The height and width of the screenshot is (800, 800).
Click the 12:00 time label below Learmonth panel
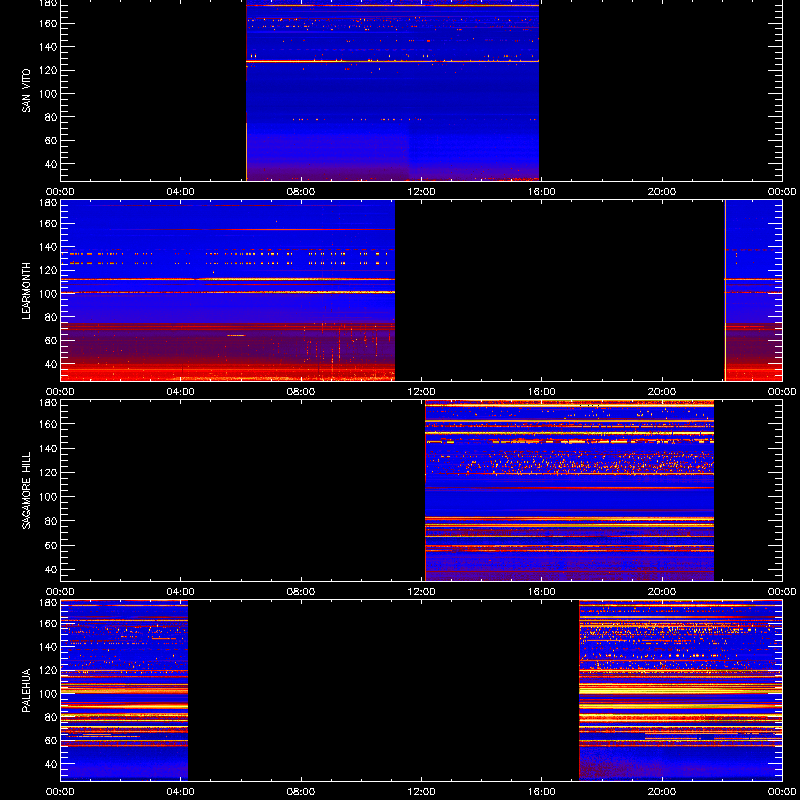(421, 392)
